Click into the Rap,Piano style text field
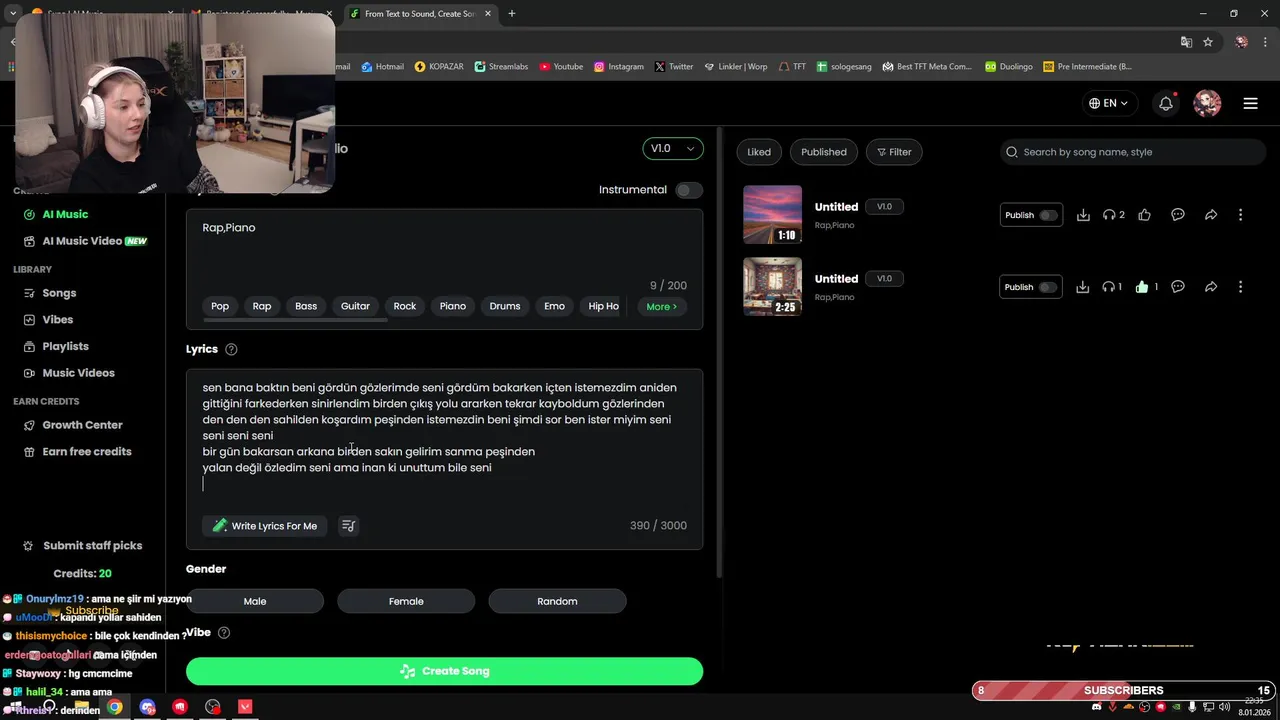This screenshot has height=720, width=1280. (444, 248)
